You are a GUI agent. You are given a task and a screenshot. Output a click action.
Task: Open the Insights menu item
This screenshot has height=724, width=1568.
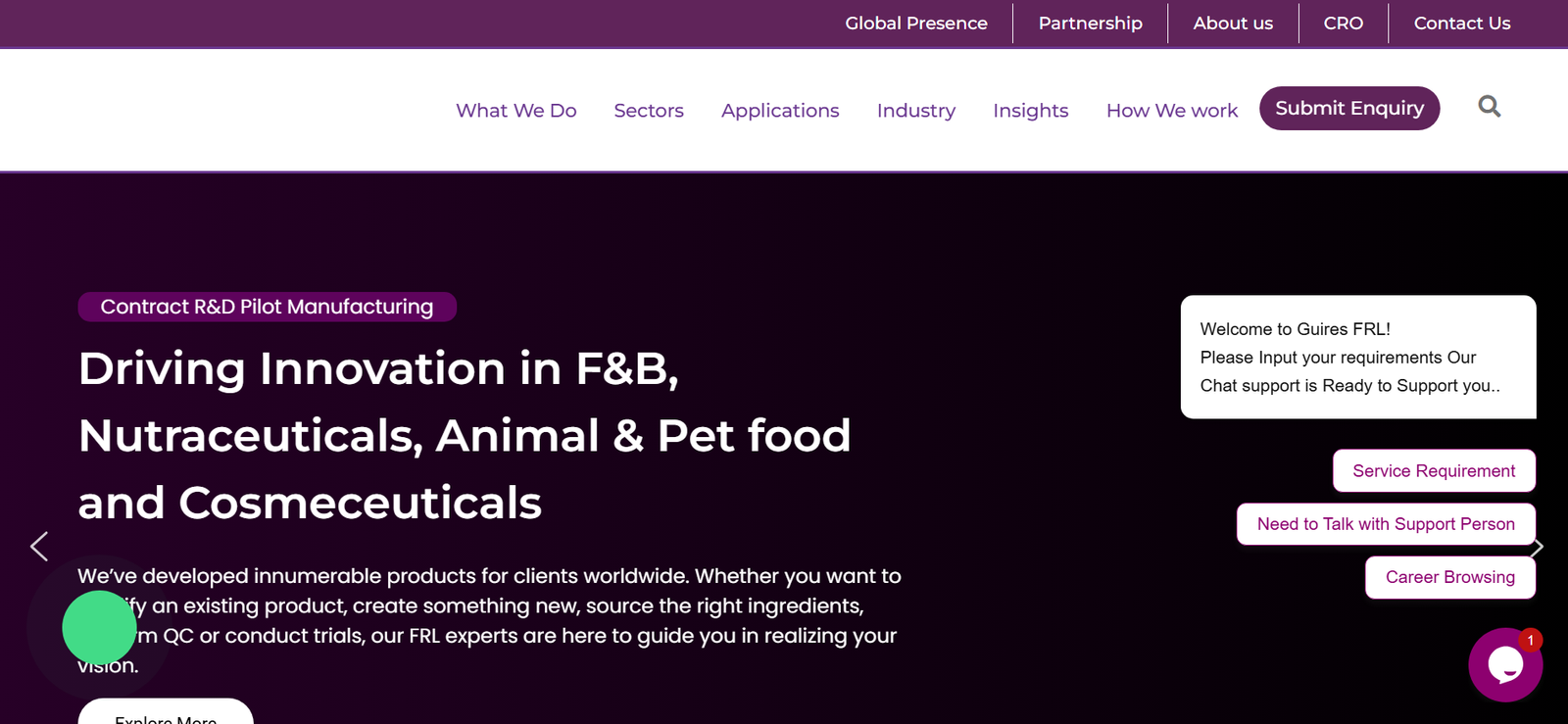pyautogui.click(x=1030, y=111)
